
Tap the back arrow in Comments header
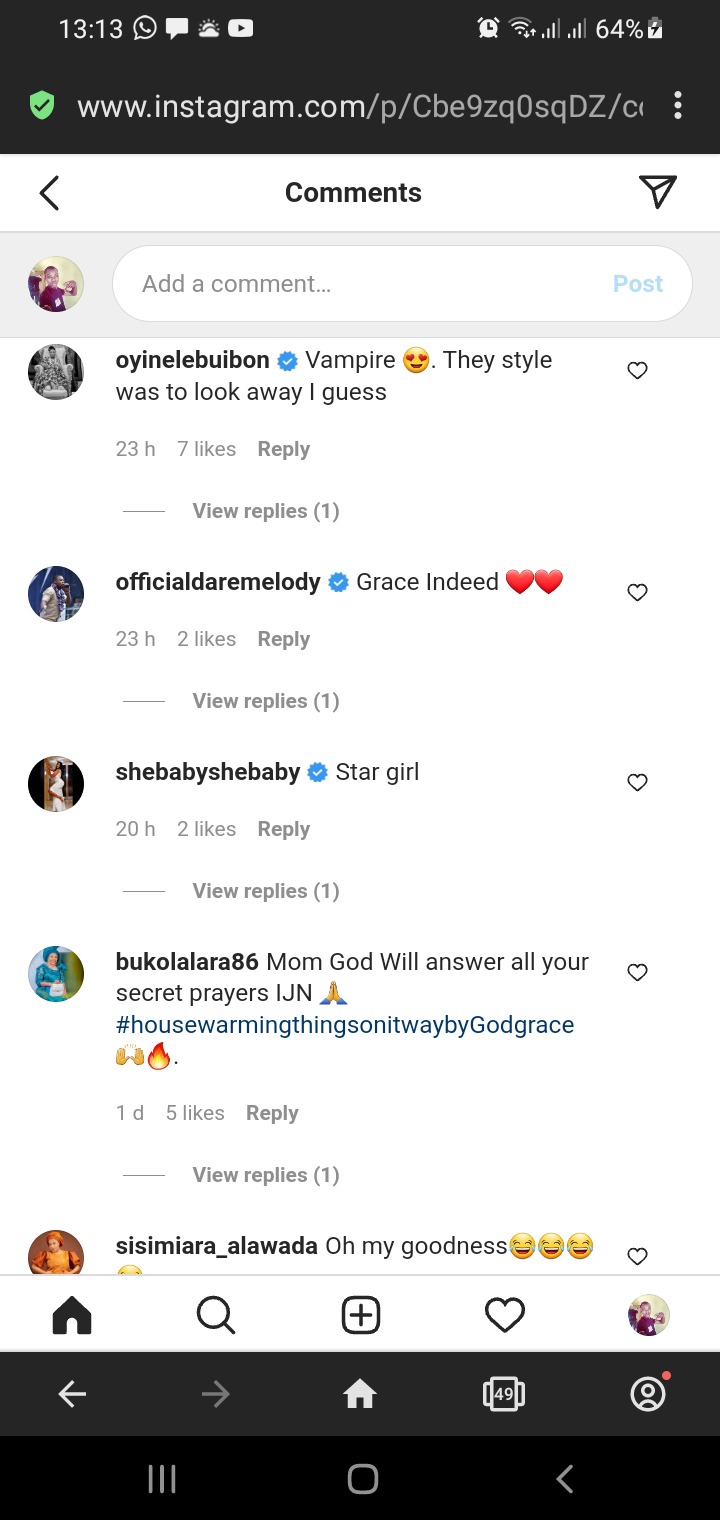[x=50, y=193]
